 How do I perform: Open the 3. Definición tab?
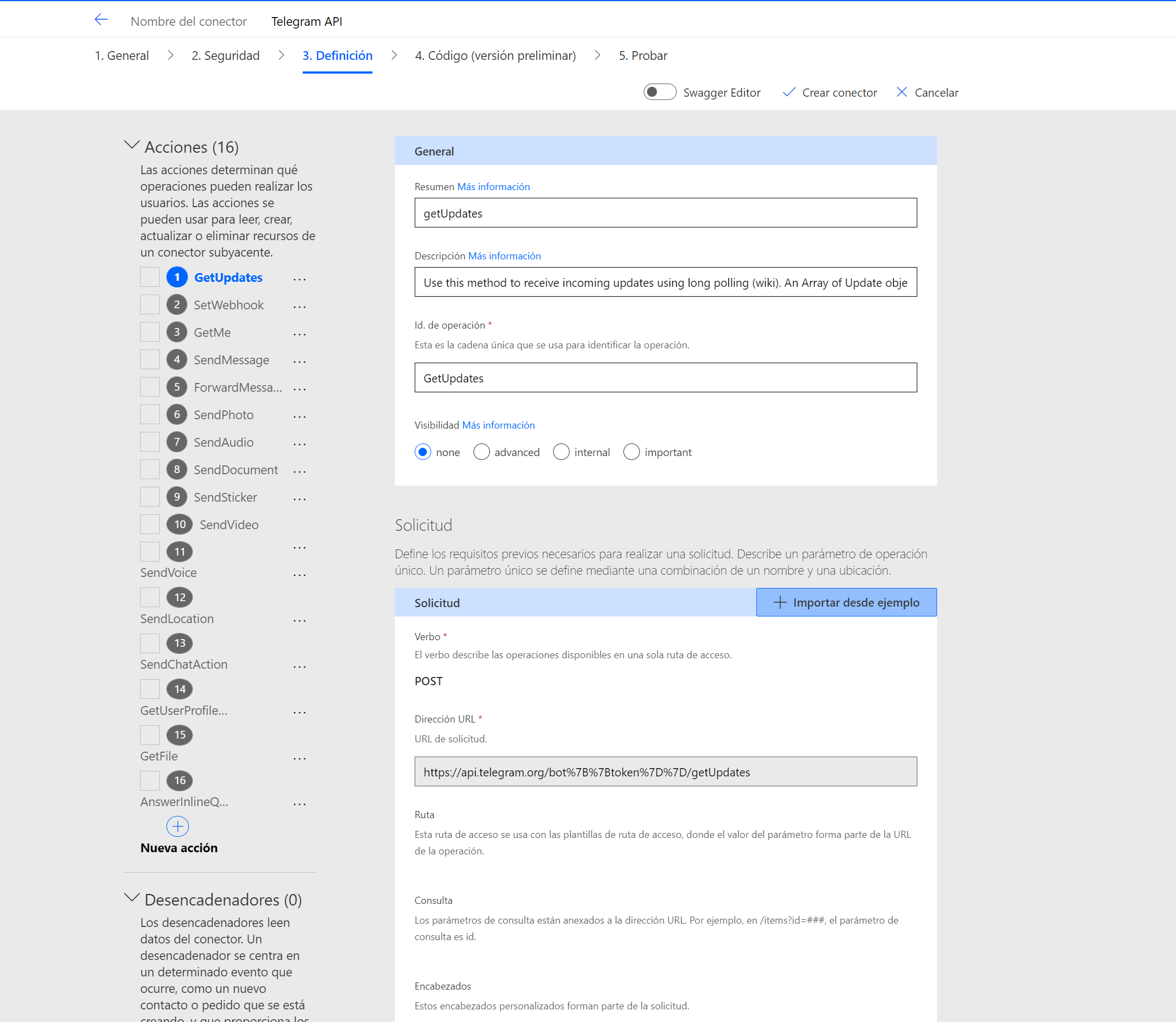coord(337,55)
